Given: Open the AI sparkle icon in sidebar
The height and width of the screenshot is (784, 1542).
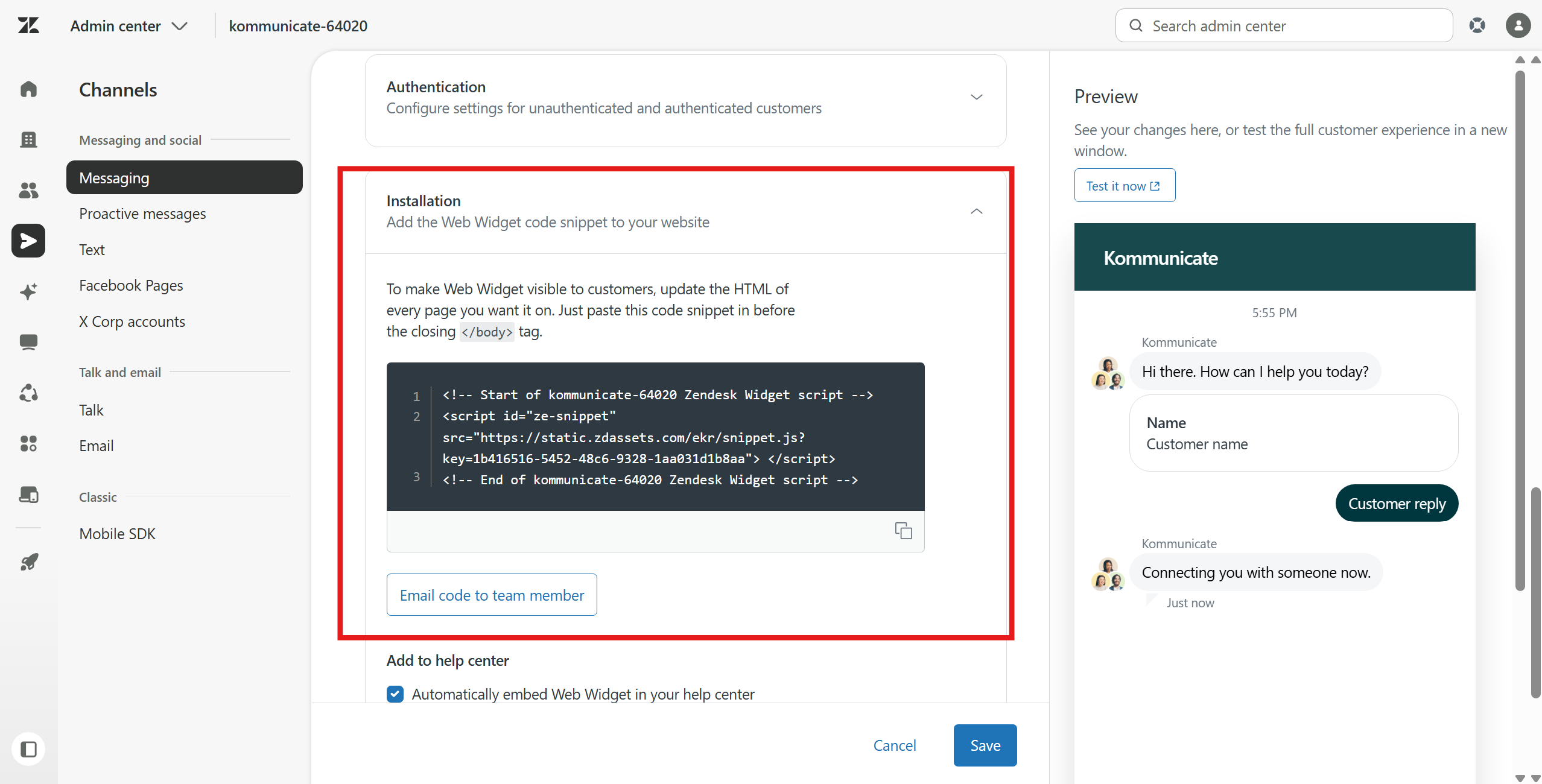Looking at the screenshot, I should [28, 291].
